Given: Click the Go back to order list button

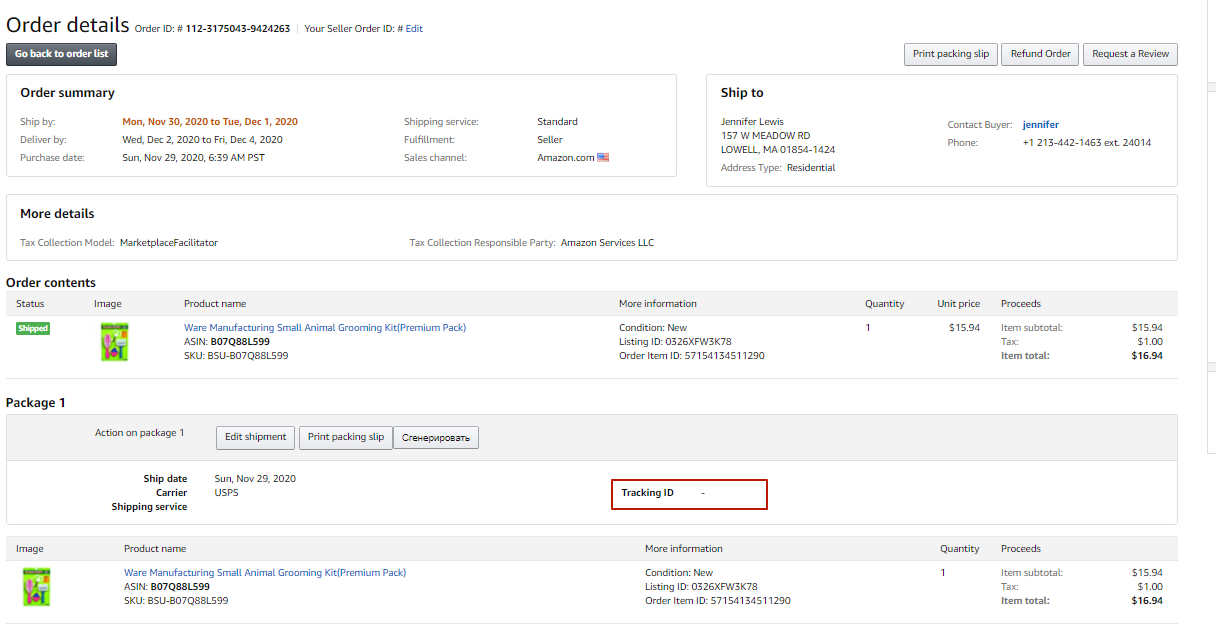Looking at the screenshot, I should coord(61,54).
